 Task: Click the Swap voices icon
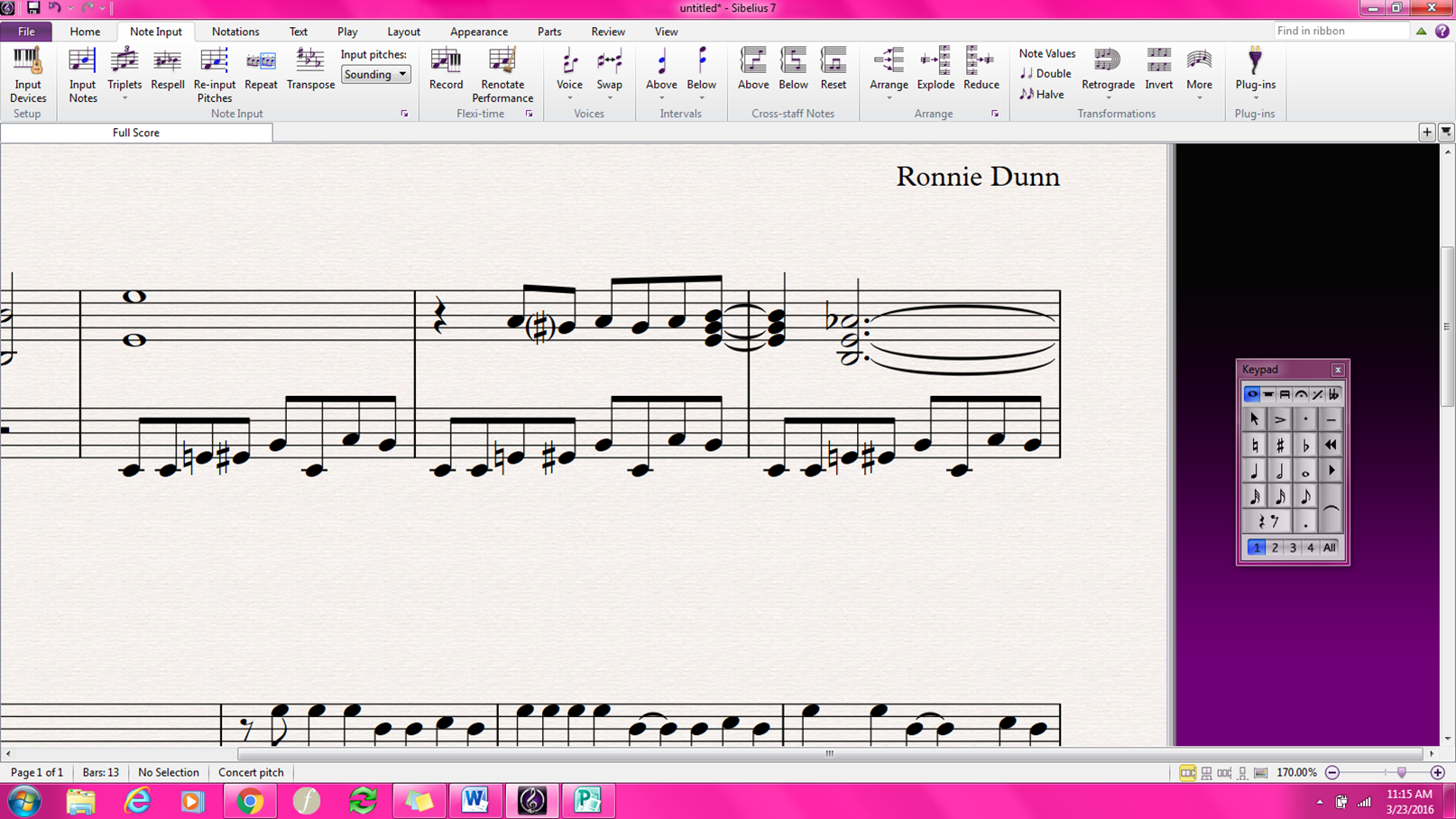click(610, 72)
